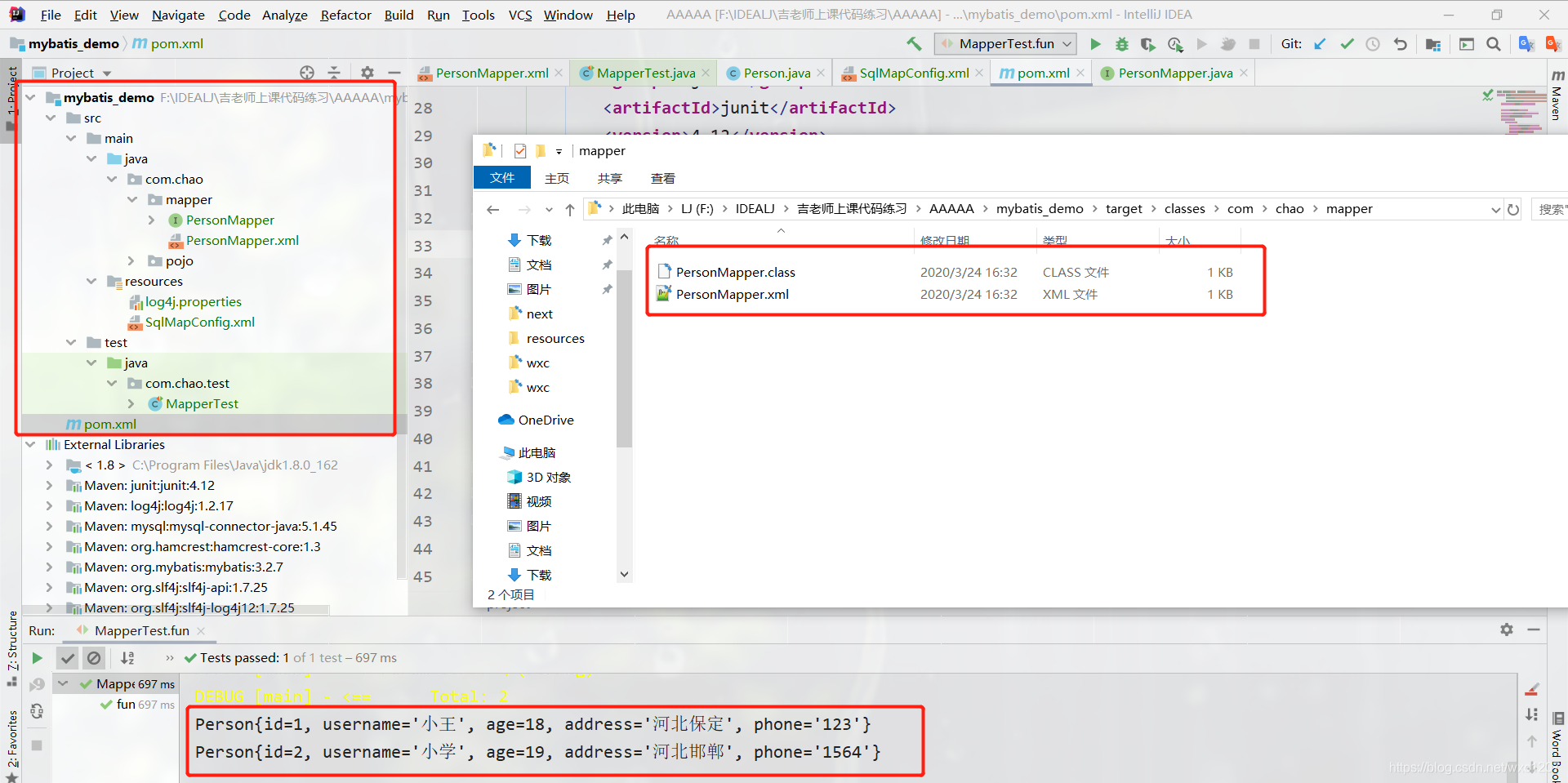
Task: Open the Maven side panel
Action: tap(1557, 96)
